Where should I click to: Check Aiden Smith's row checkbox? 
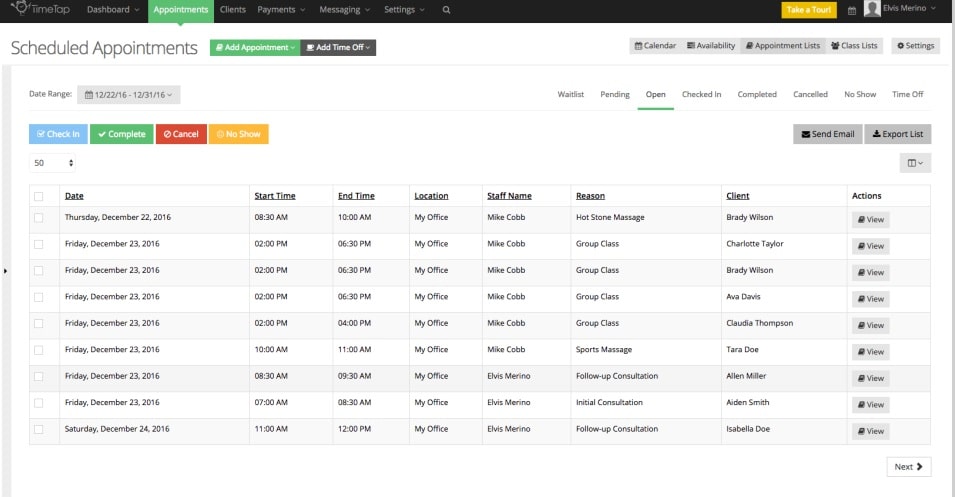click(x=38, y=403)
